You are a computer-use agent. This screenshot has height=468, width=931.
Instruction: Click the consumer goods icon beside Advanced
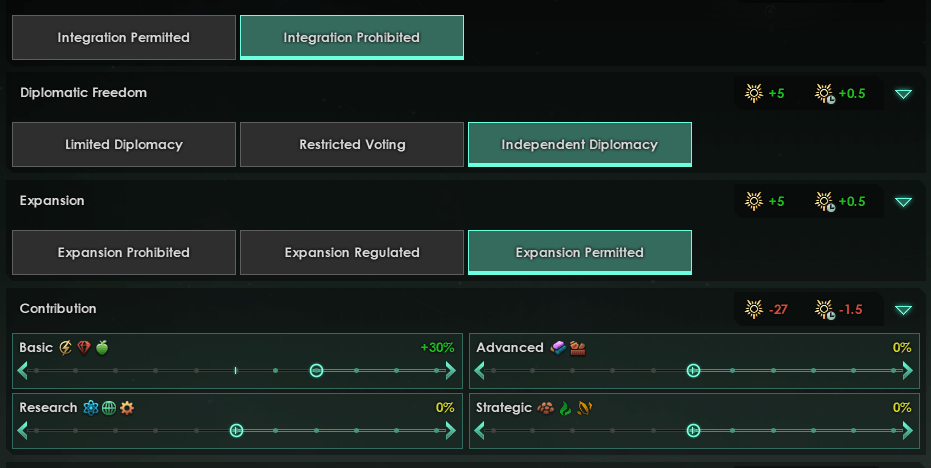click(x=578, y=348)
